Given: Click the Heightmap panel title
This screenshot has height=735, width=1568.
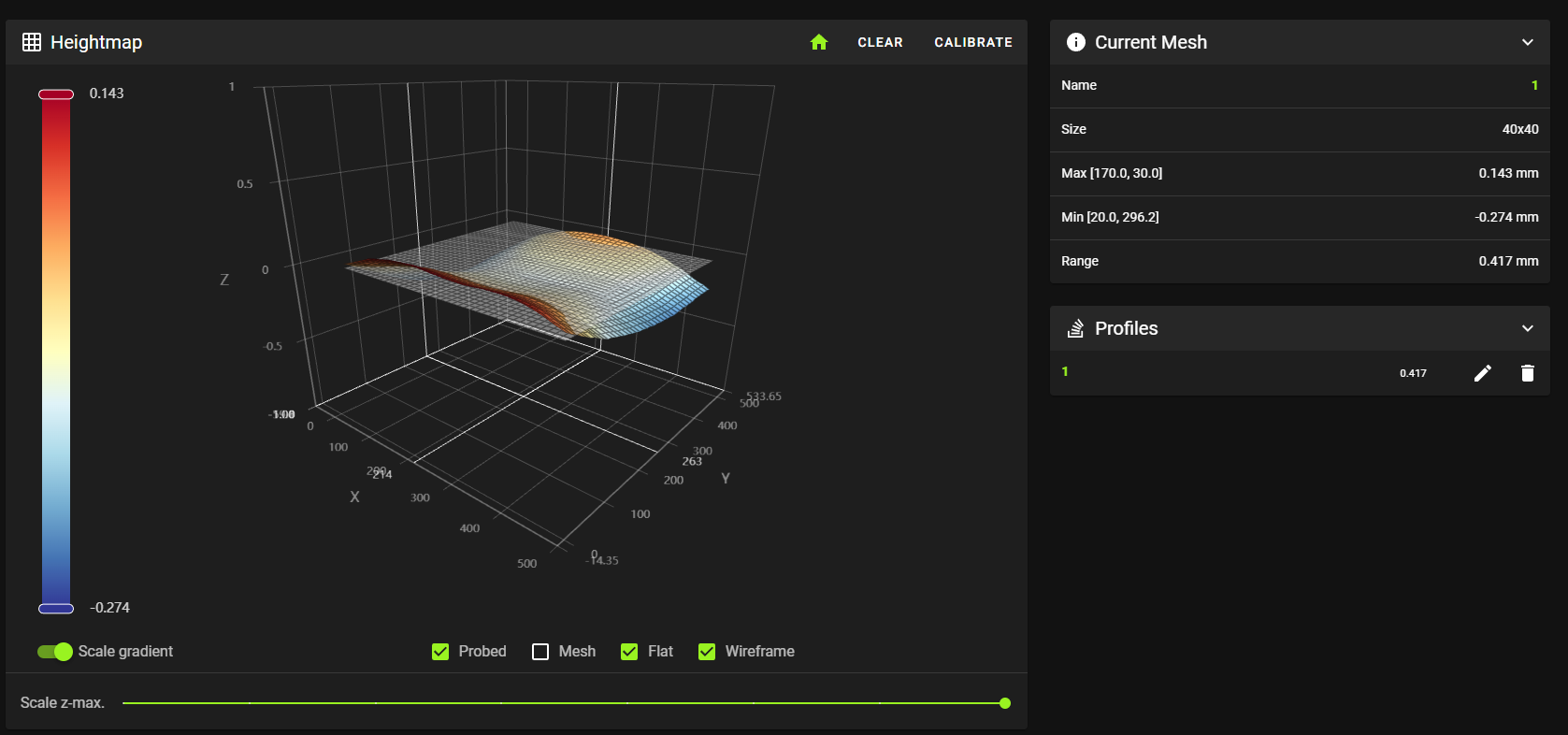Looking at the screenshot, I should (x=96, y=42).
